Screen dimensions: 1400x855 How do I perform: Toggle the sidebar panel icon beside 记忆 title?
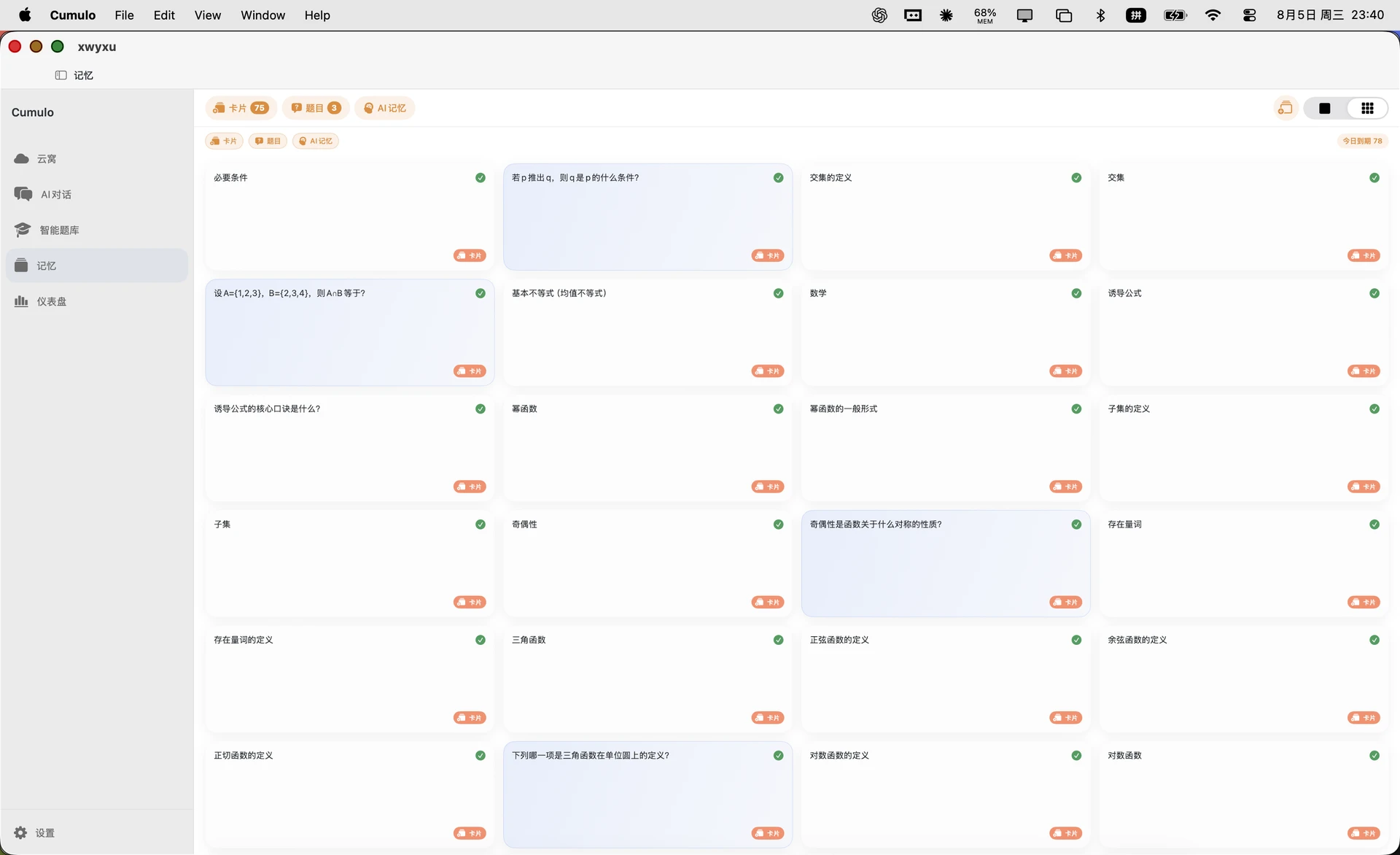[61, 75]
